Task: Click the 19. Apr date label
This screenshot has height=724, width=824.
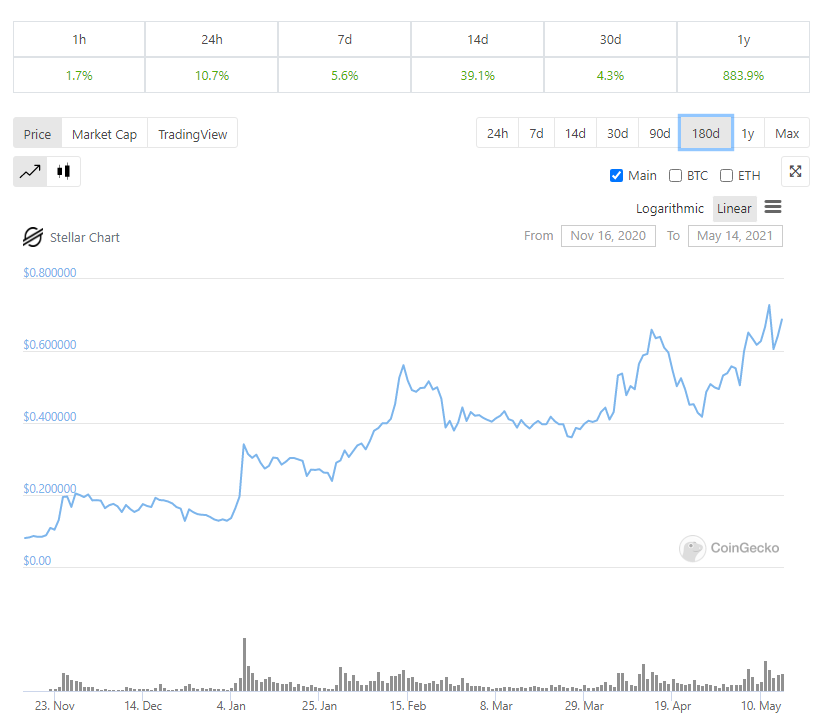Action: point(673,706)
